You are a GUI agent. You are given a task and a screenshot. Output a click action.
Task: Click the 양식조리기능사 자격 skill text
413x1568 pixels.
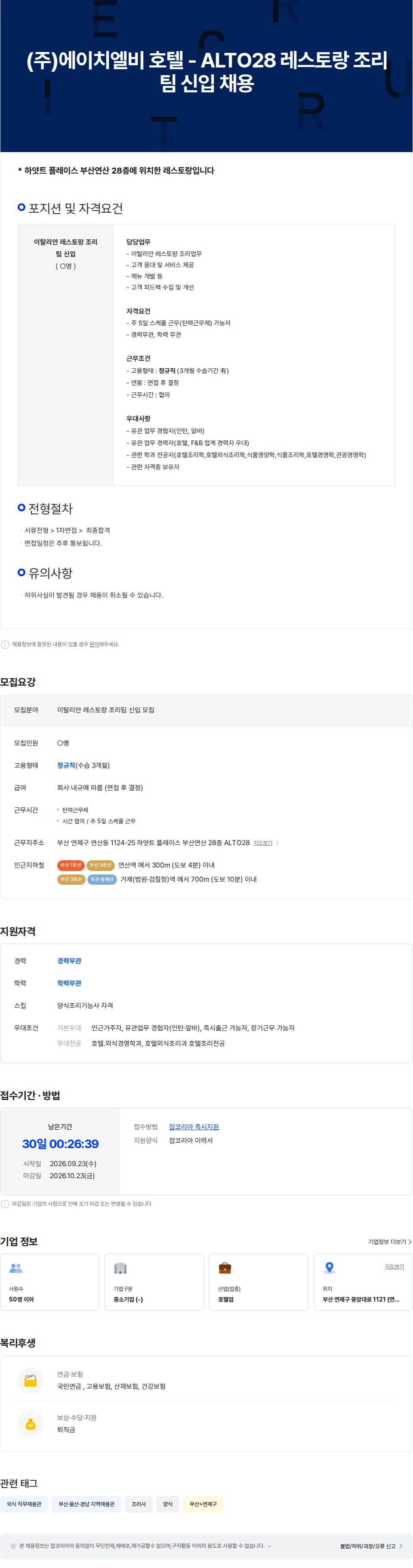point(85,1006)
